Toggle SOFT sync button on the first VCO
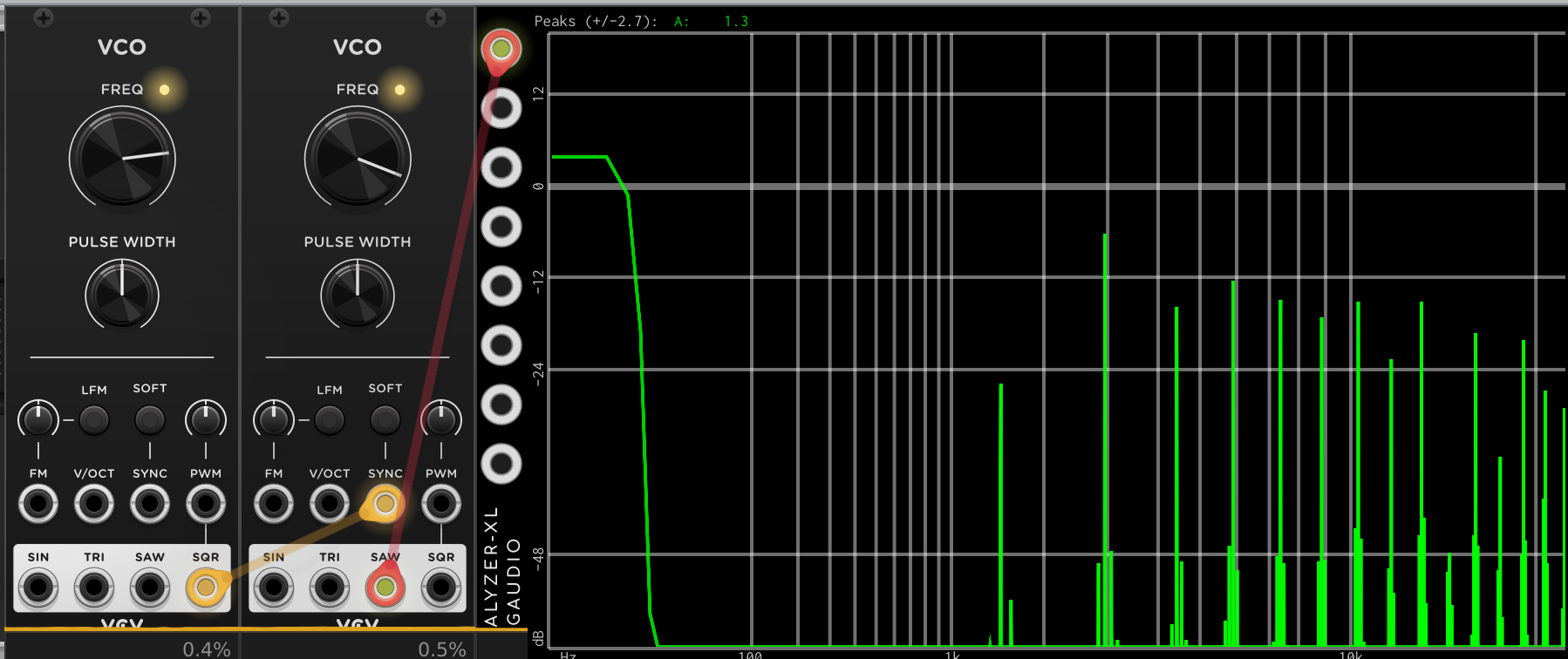 (x=150, y=420)
